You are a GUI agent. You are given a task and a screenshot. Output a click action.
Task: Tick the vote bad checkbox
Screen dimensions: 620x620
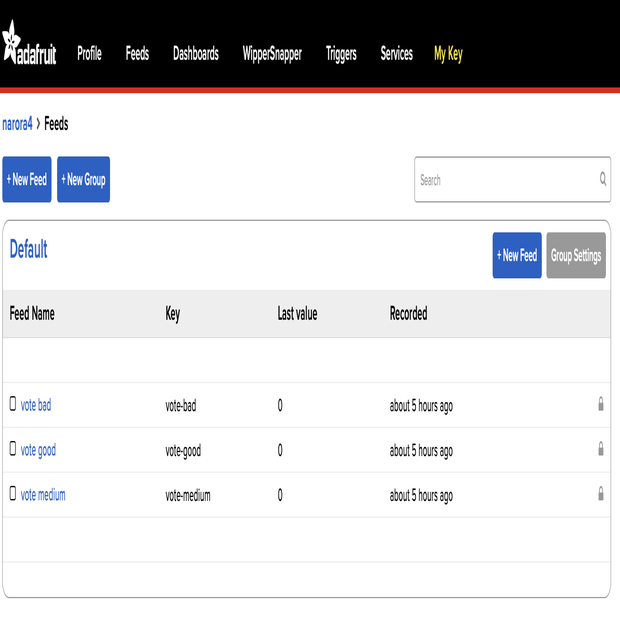pyautogui.click(x=13, y=404)
